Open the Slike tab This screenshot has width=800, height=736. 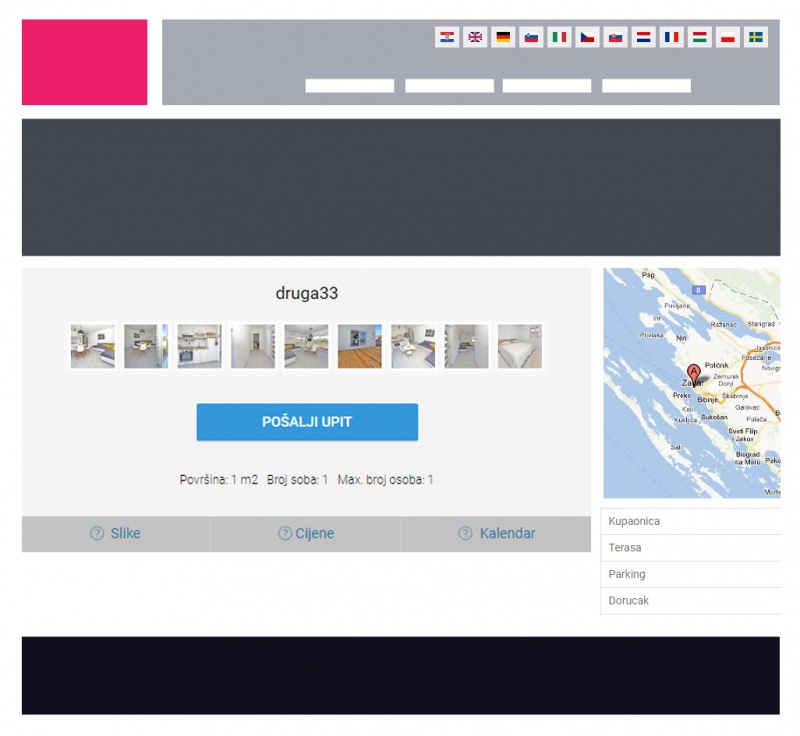(x=116, y=534)
